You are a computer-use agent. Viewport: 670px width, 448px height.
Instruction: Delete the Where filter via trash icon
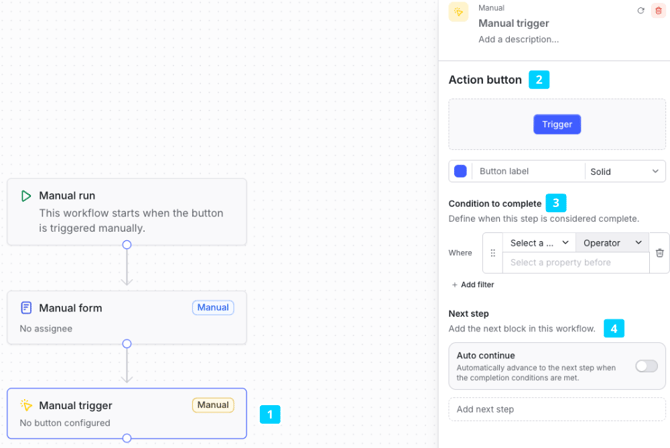click(660, 253)
